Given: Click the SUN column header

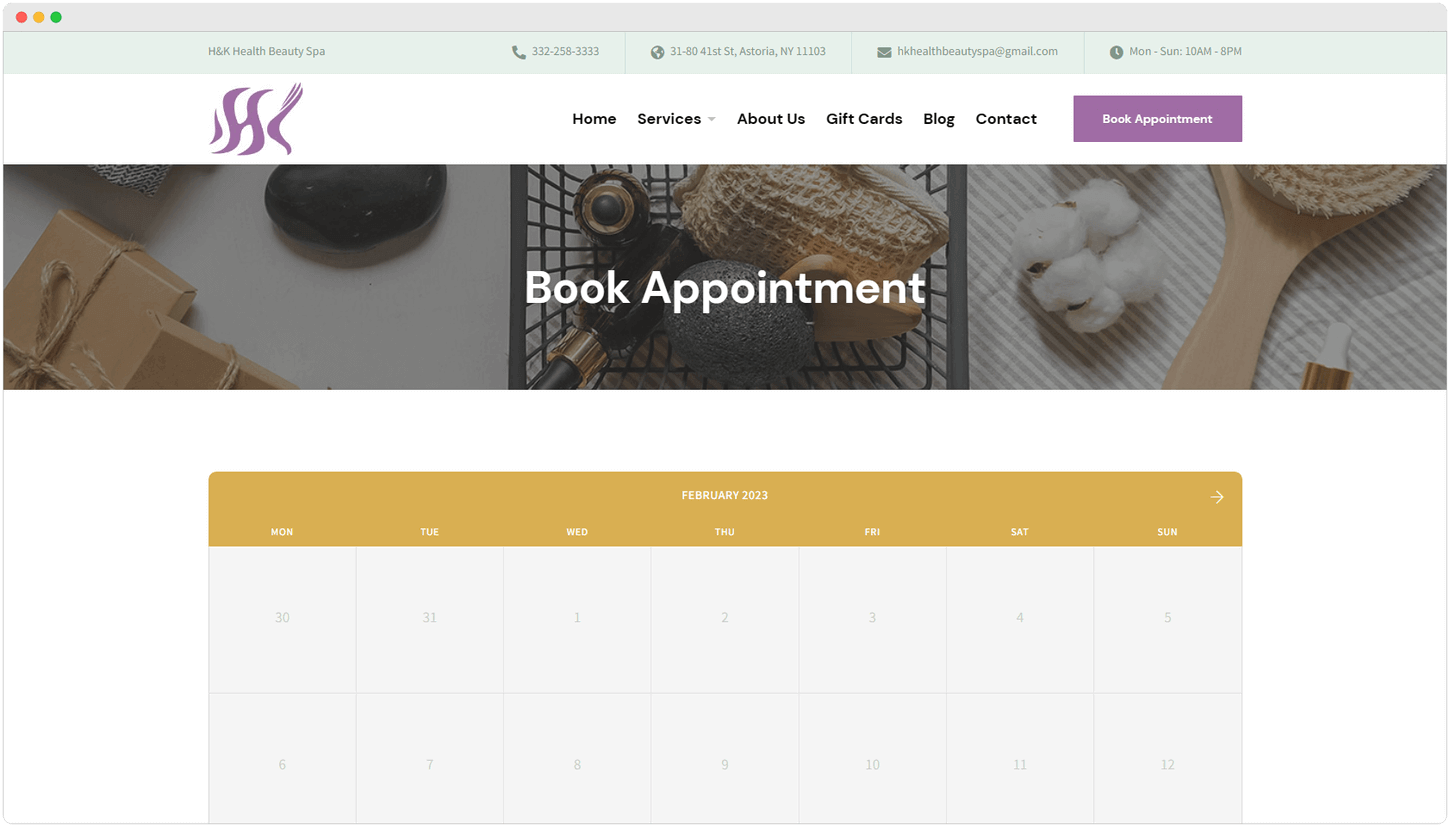Looking at the screenshot, I should [1167, 532].
